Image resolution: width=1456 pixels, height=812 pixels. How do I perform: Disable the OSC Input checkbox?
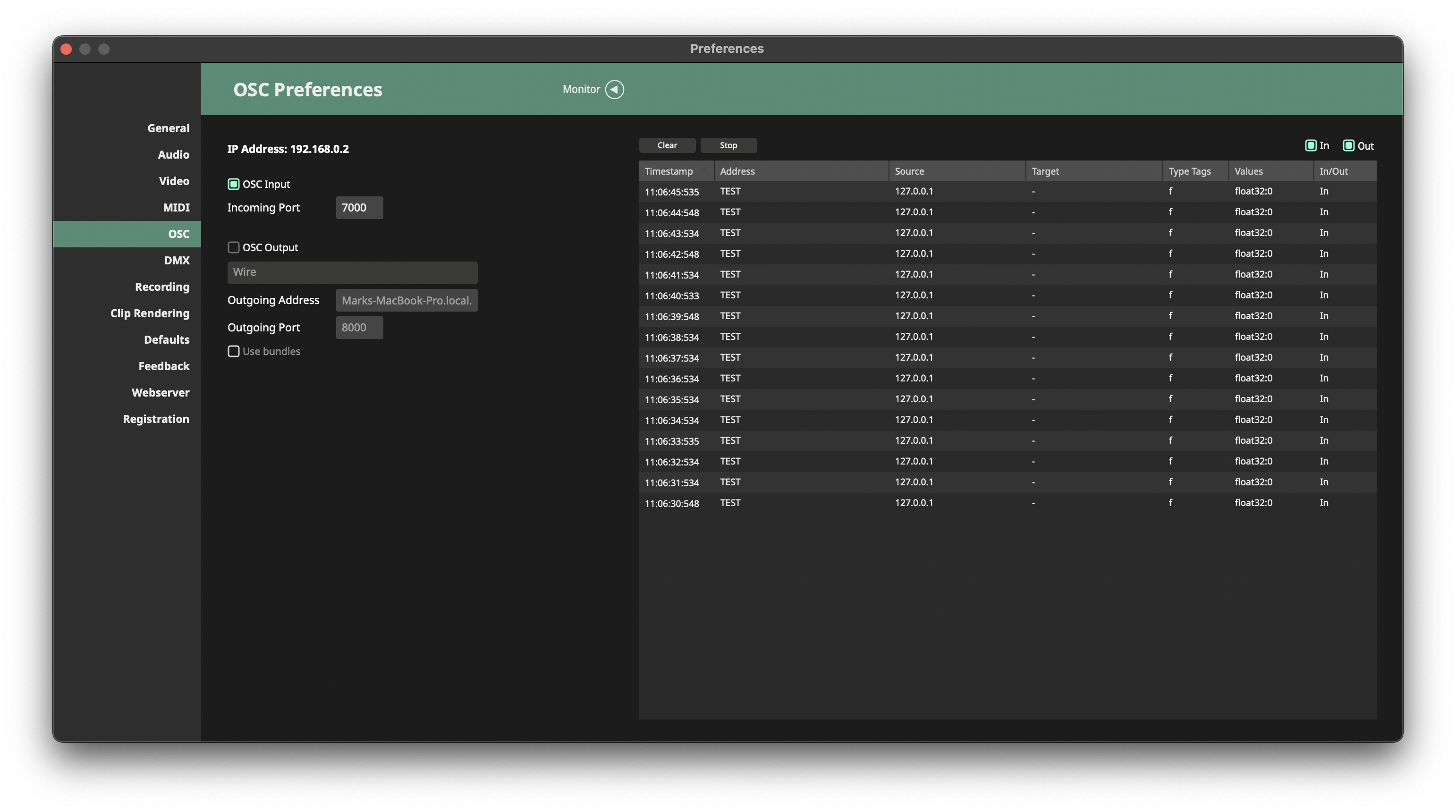pos(233,184)
